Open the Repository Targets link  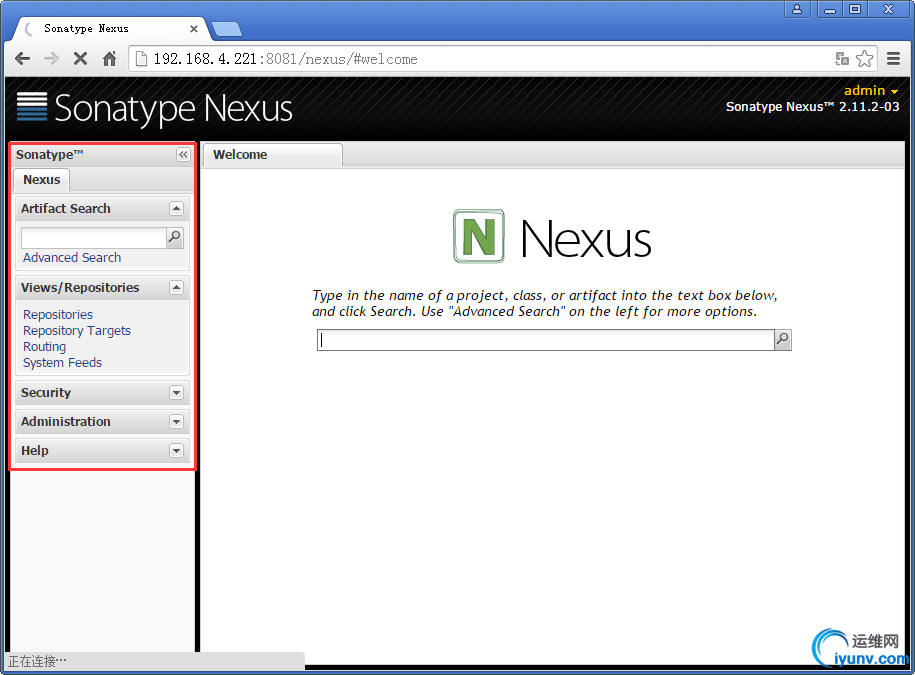coord(76,331)
